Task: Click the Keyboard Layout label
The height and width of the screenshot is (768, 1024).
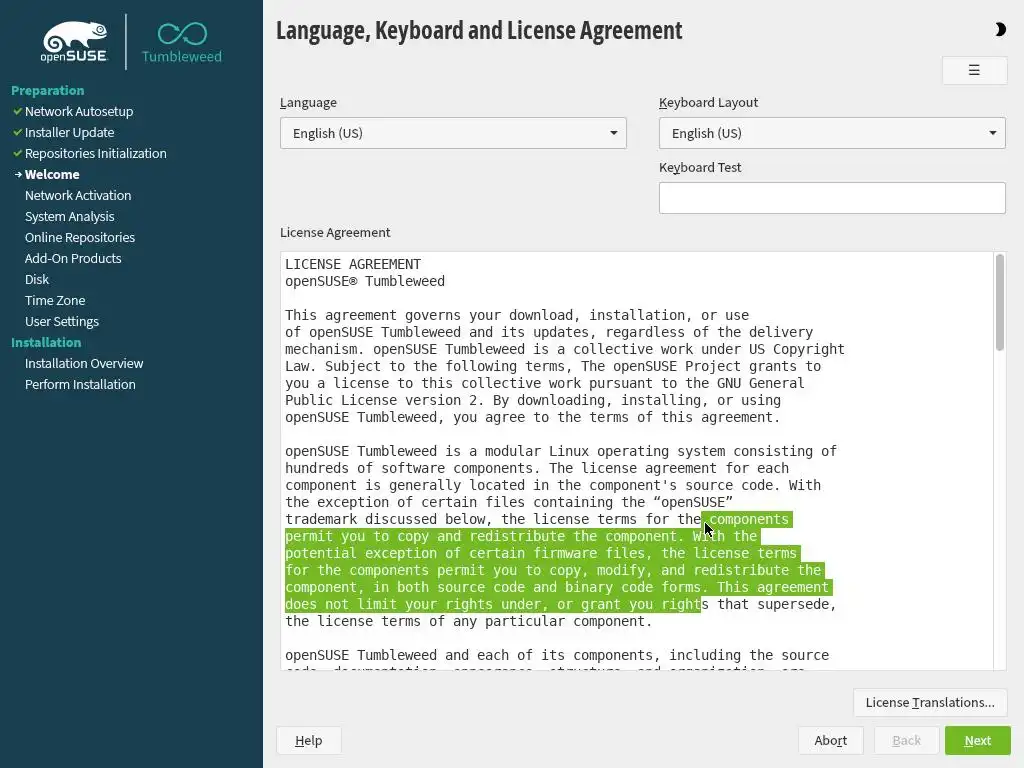Action: 709,103
